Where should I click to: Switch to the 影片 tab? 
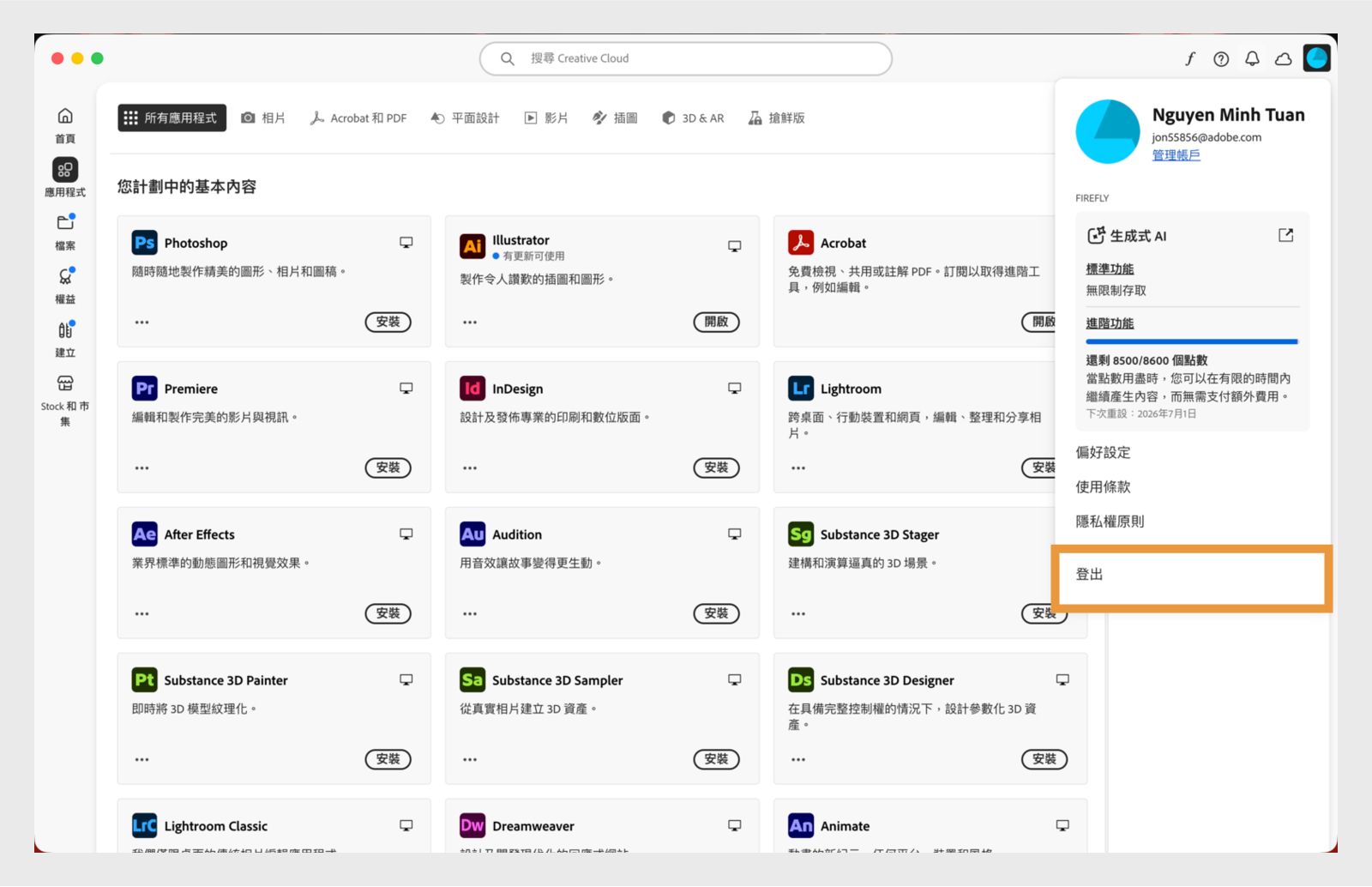coord(546,118)
